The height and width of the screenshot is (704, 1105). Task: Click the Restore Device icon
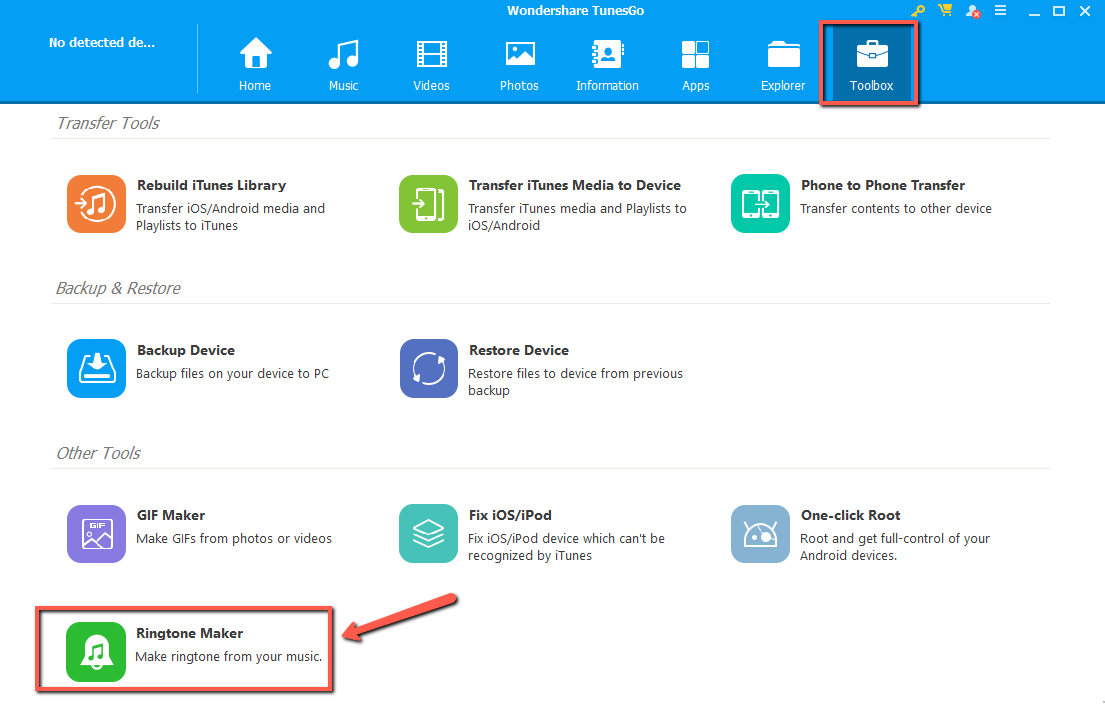coord(428,369)
